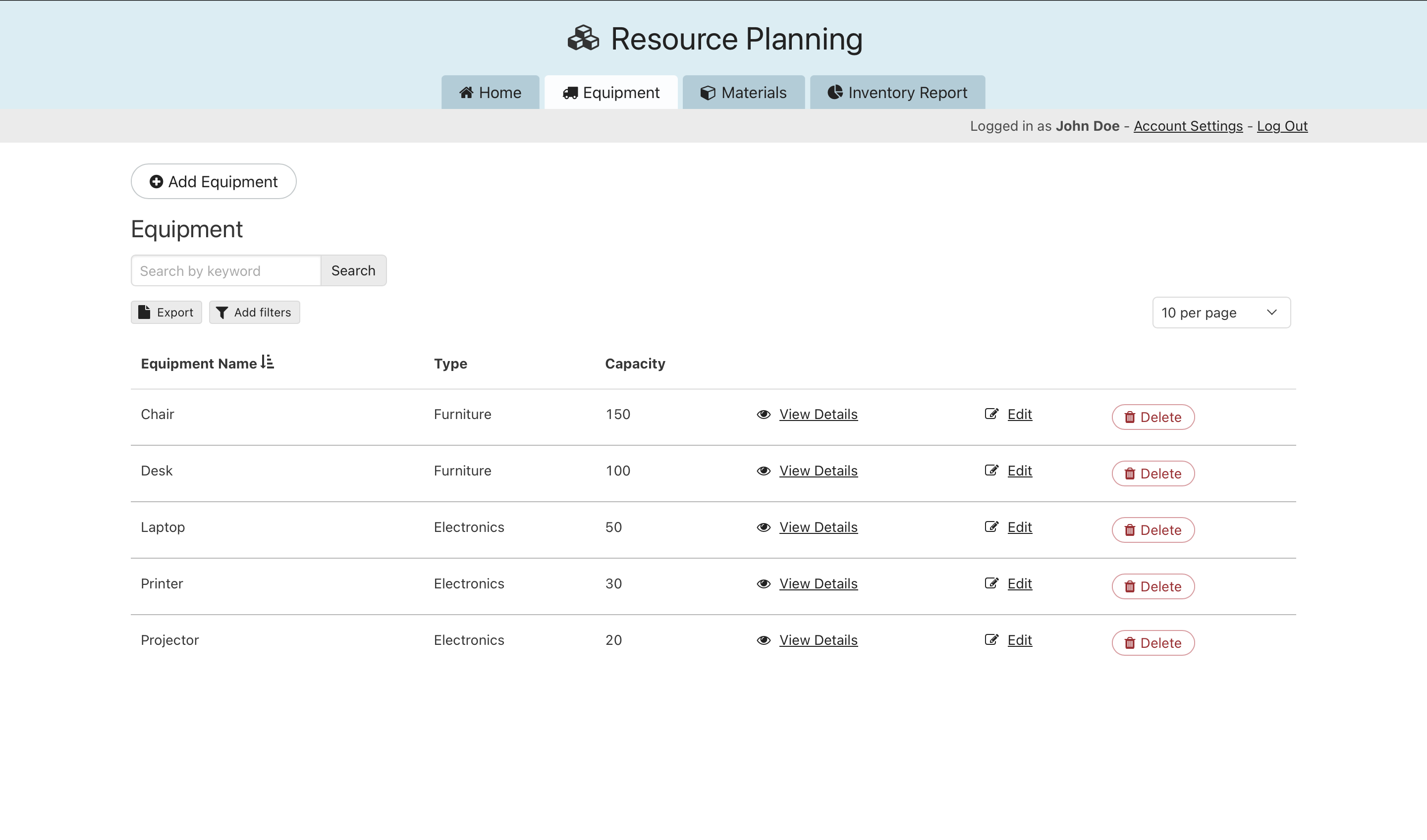Click the eye icon for the Laptop row

point(764,527)
